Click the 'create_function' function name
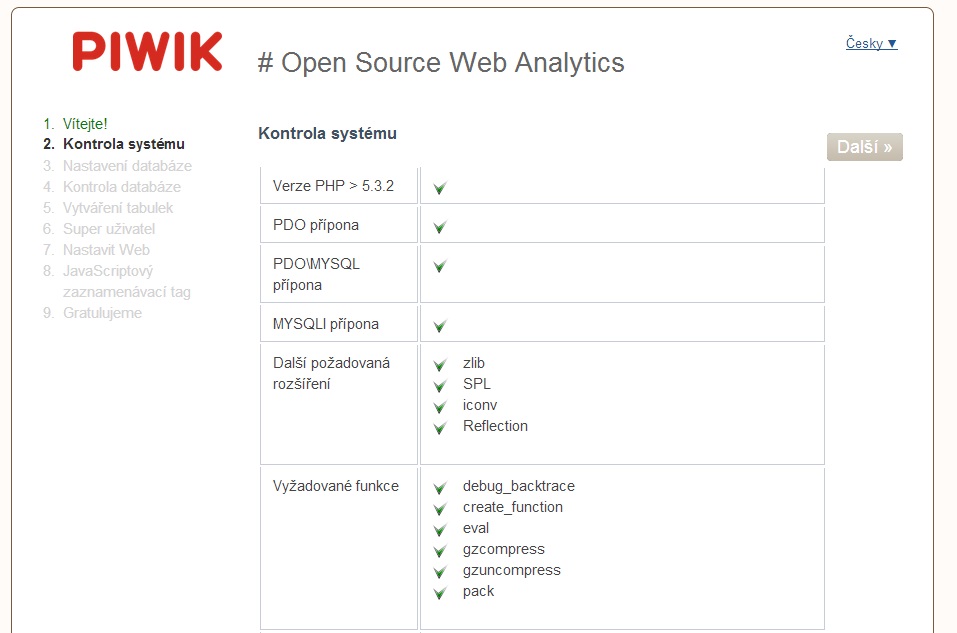This screenshot has height=633, width=957. [513, 507]
